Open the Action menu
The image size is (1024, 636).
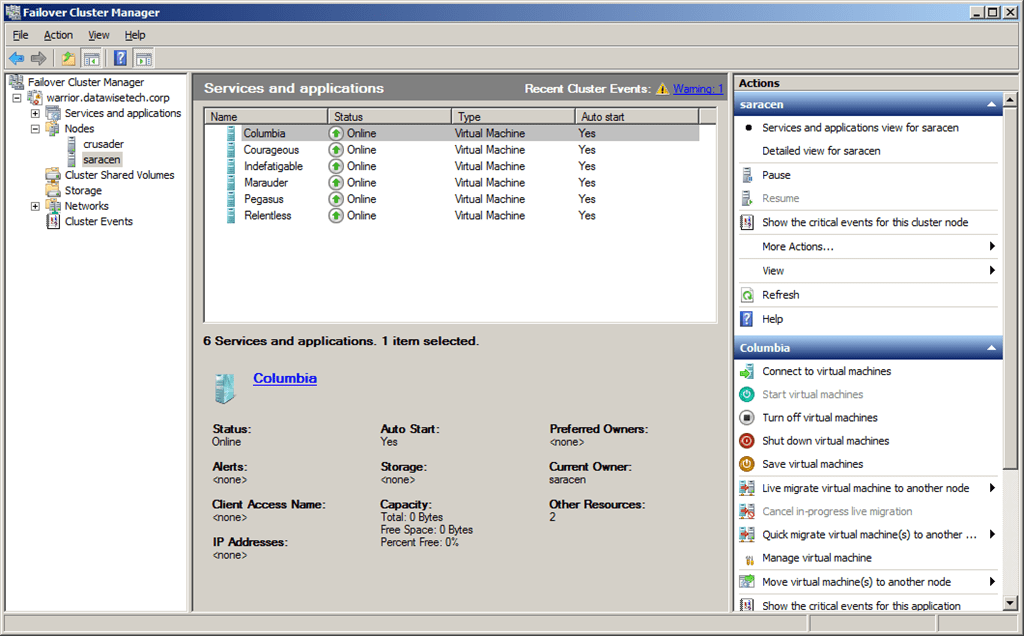coord(58,35)
